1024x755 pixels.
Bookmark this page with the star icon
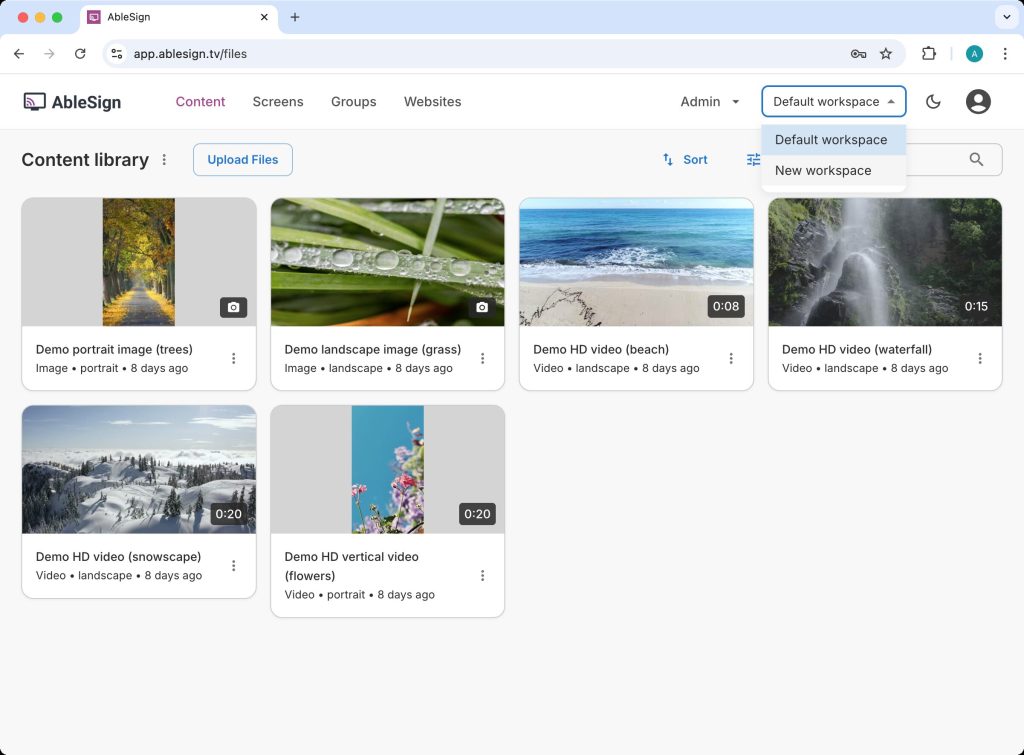click(x=885, y=54)
